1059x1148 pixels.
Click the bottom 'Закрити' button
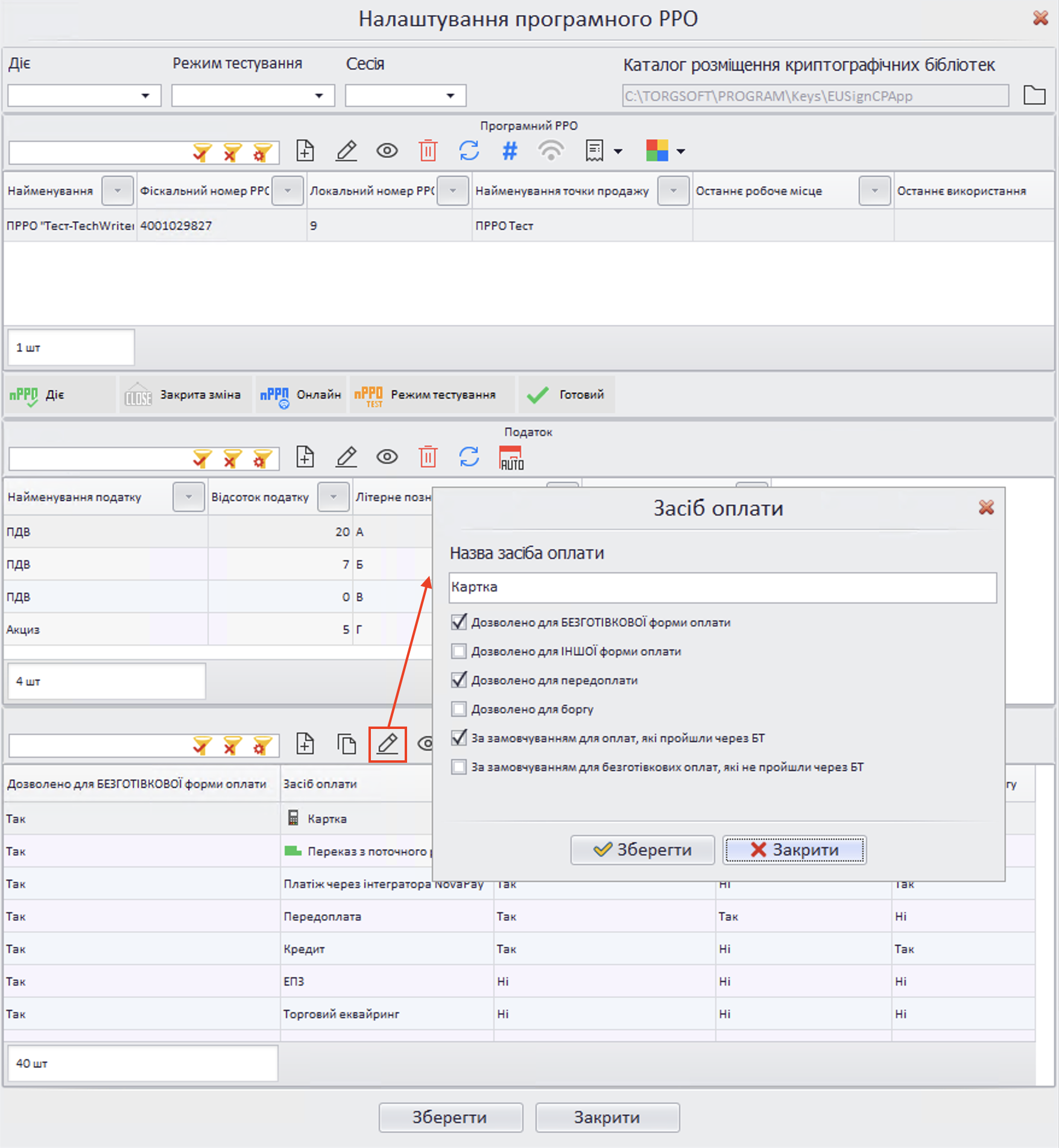click(x=607, y=1117)
